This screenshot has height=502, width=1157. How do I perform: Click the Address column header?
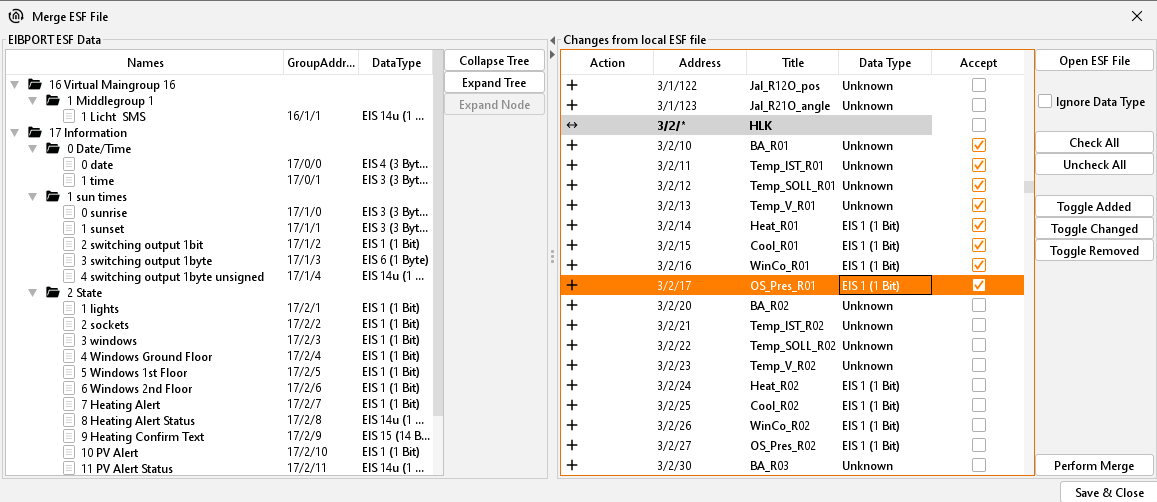(699, 63)
